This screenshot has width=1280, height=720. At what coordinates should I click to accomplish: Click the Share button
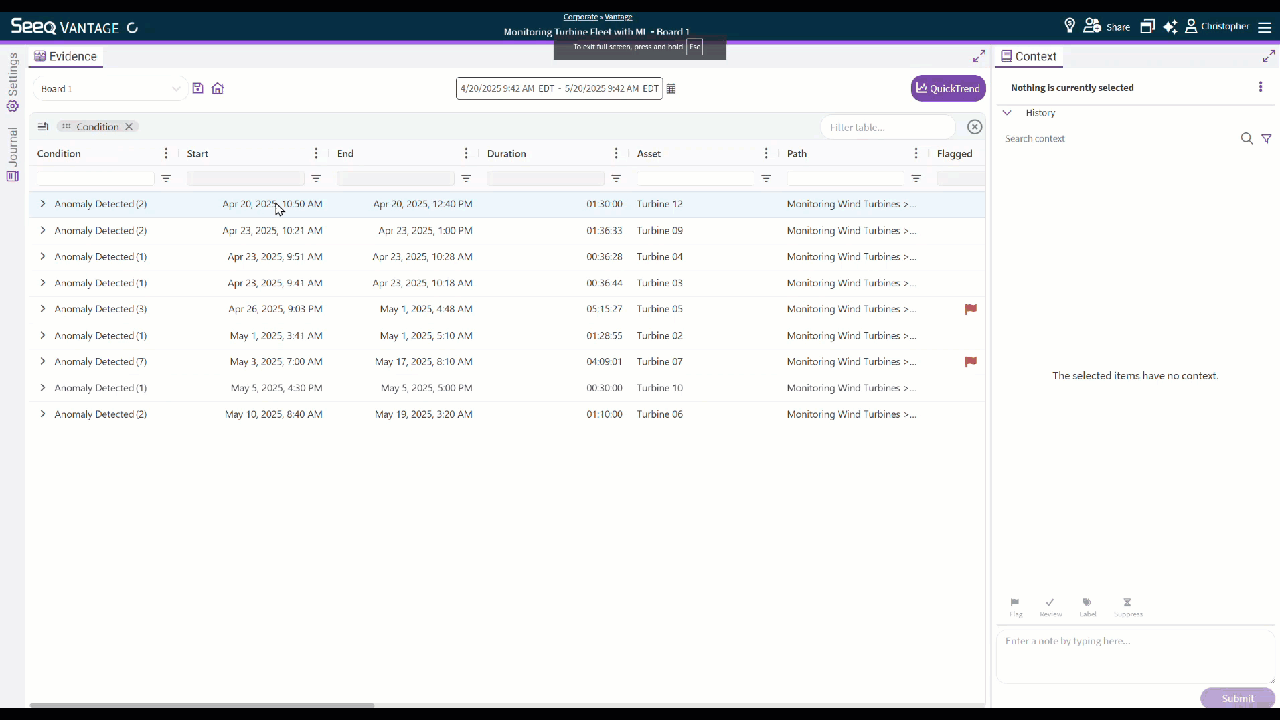[1106, 27]
